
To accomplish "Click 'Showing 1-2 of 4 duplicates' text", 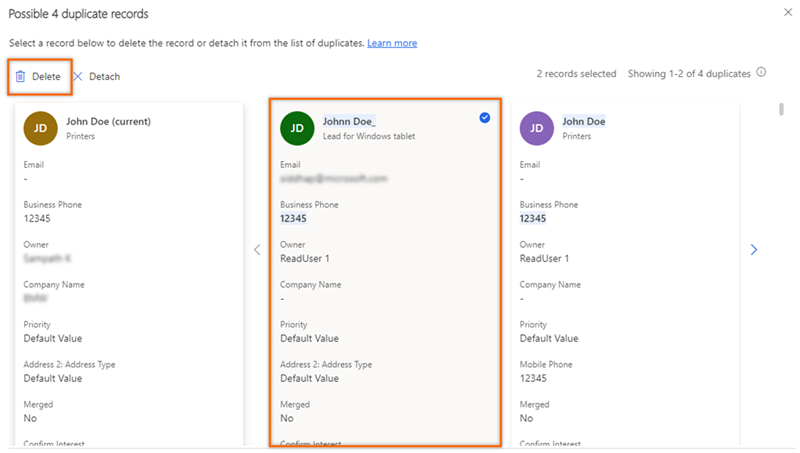I will pyautogui.click(x=689, y=73).
